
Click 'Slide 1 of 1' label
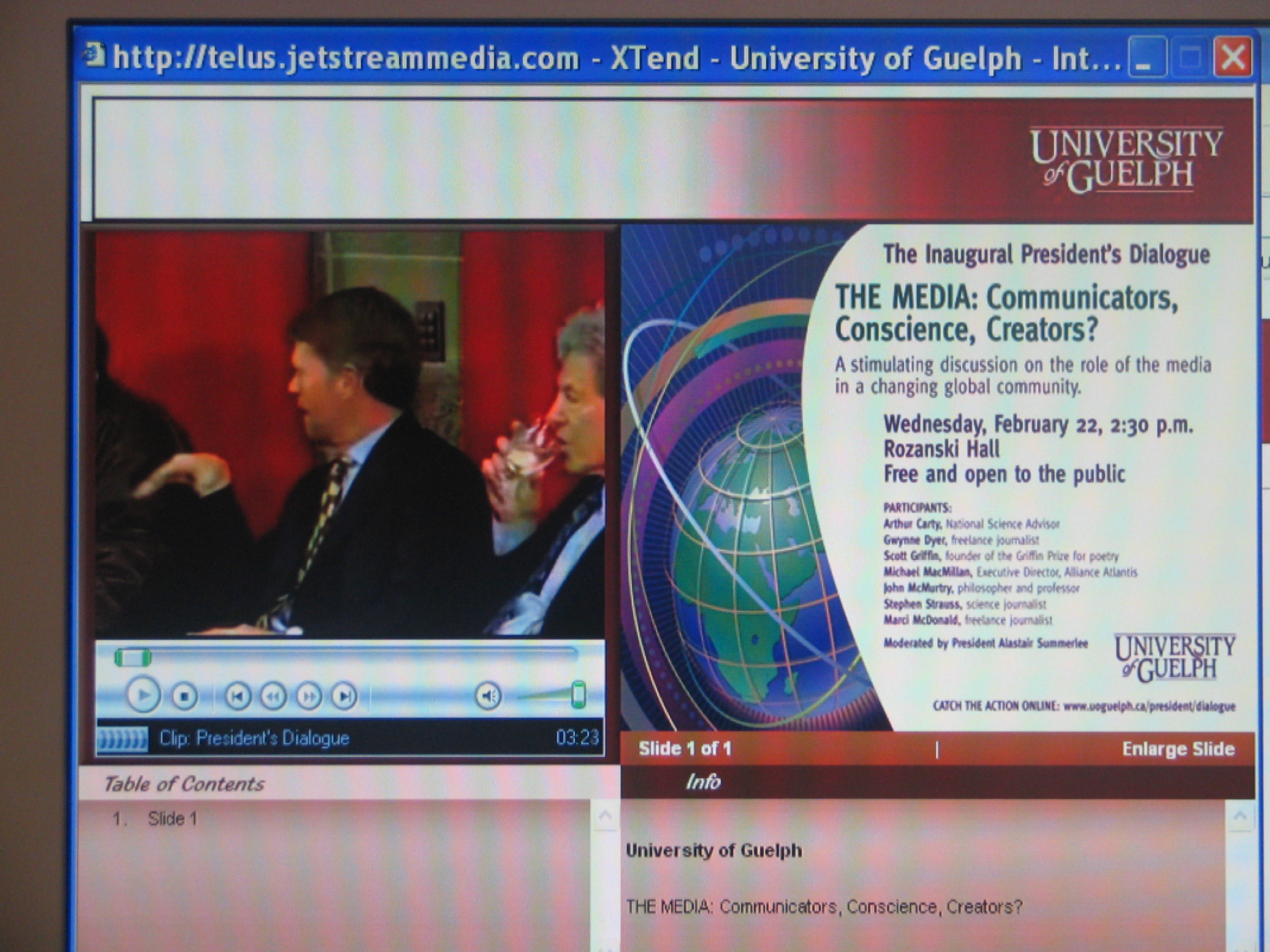(x=685, y=749)
